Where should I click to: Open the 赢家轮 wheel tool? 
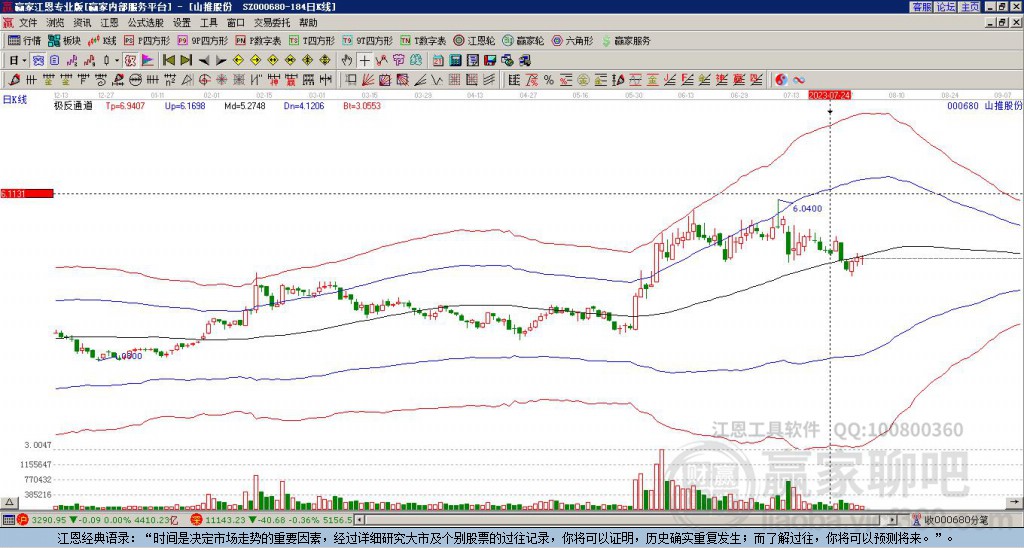(523, 40)
